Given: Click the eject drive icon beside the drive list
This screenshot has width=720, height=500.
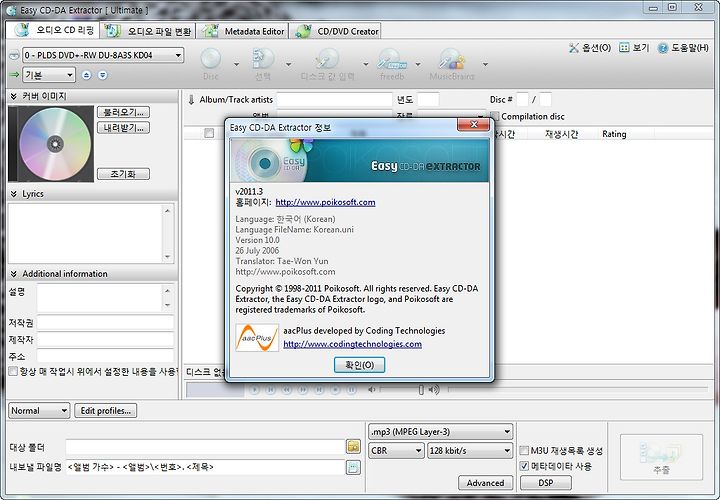Looking at the screenshot, I should [x=14, y=55].
